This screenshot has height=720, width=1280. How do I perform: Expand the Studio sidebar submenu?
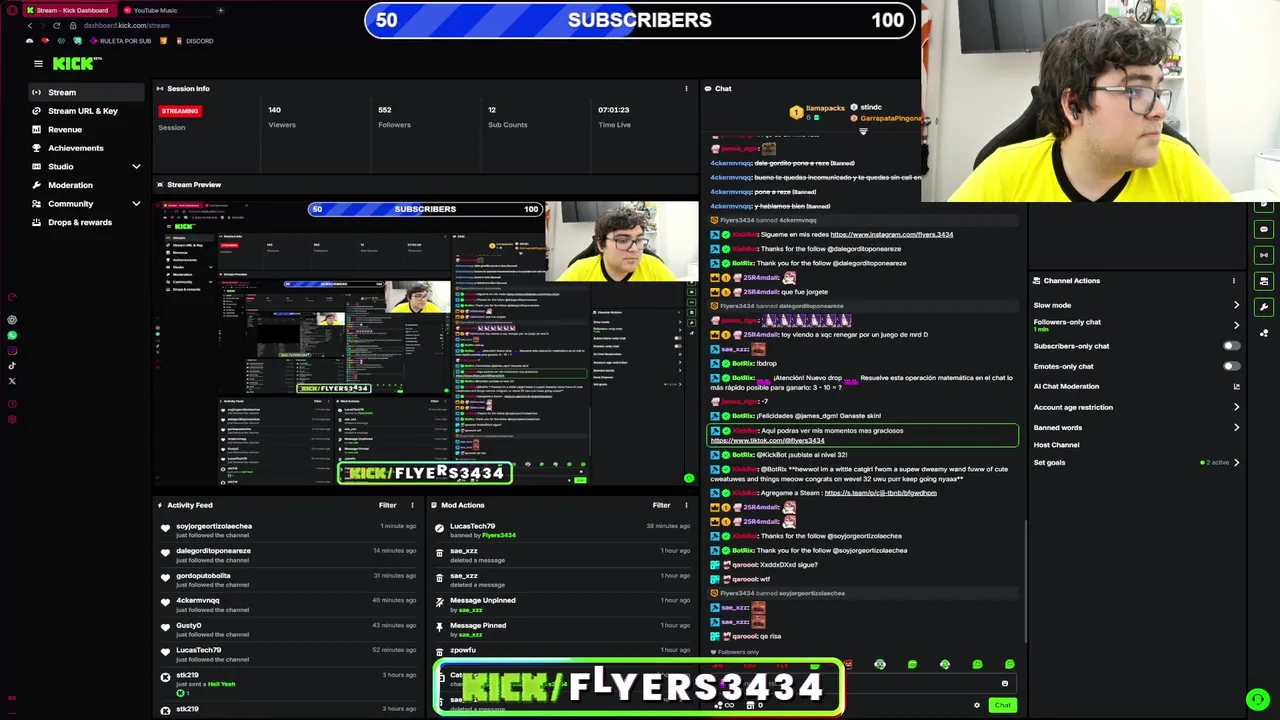[136, 166]
